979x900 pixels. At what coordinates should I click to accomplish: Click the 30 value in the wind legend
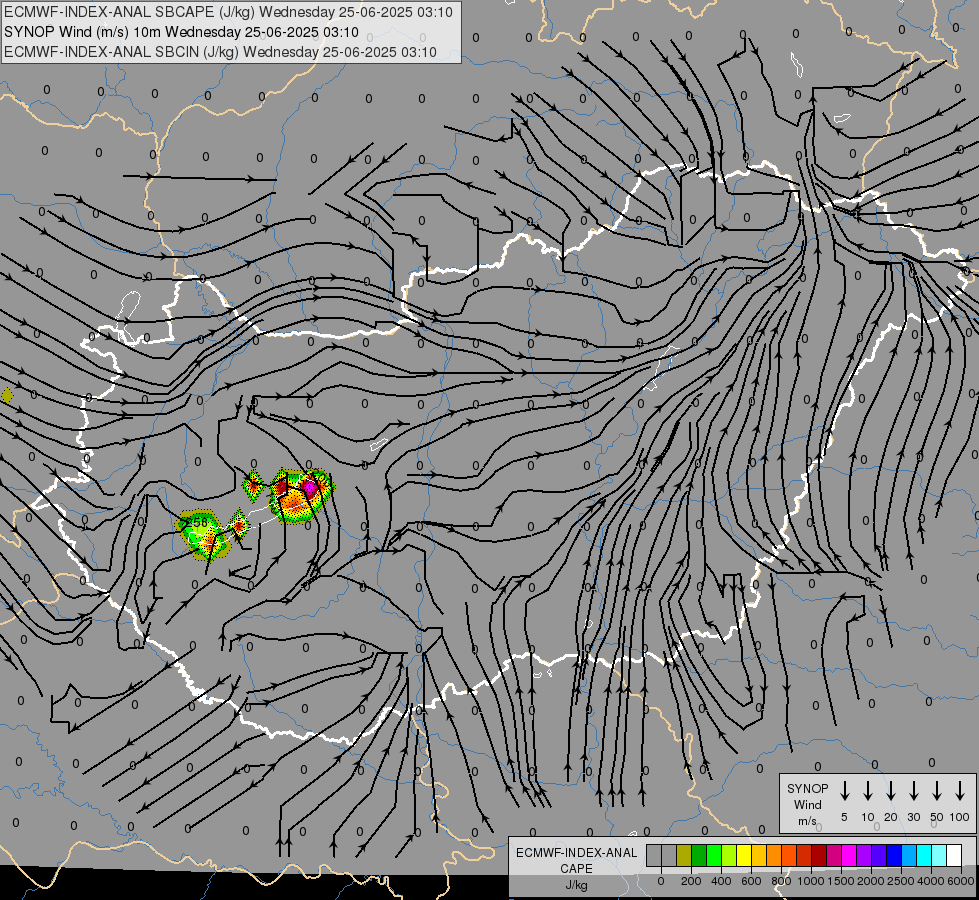(913, 817)
